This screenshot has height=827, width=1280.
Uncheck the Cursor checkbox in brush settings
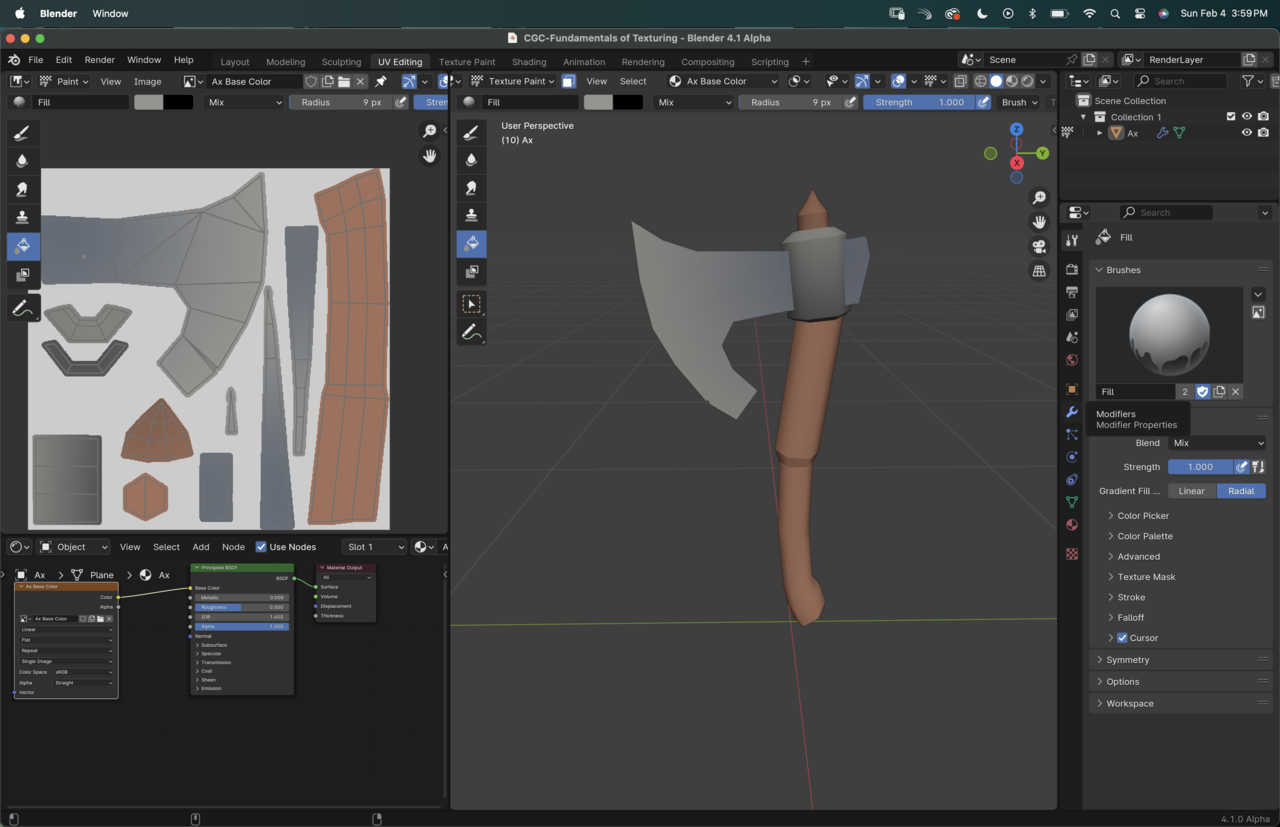coord(1122,638)
